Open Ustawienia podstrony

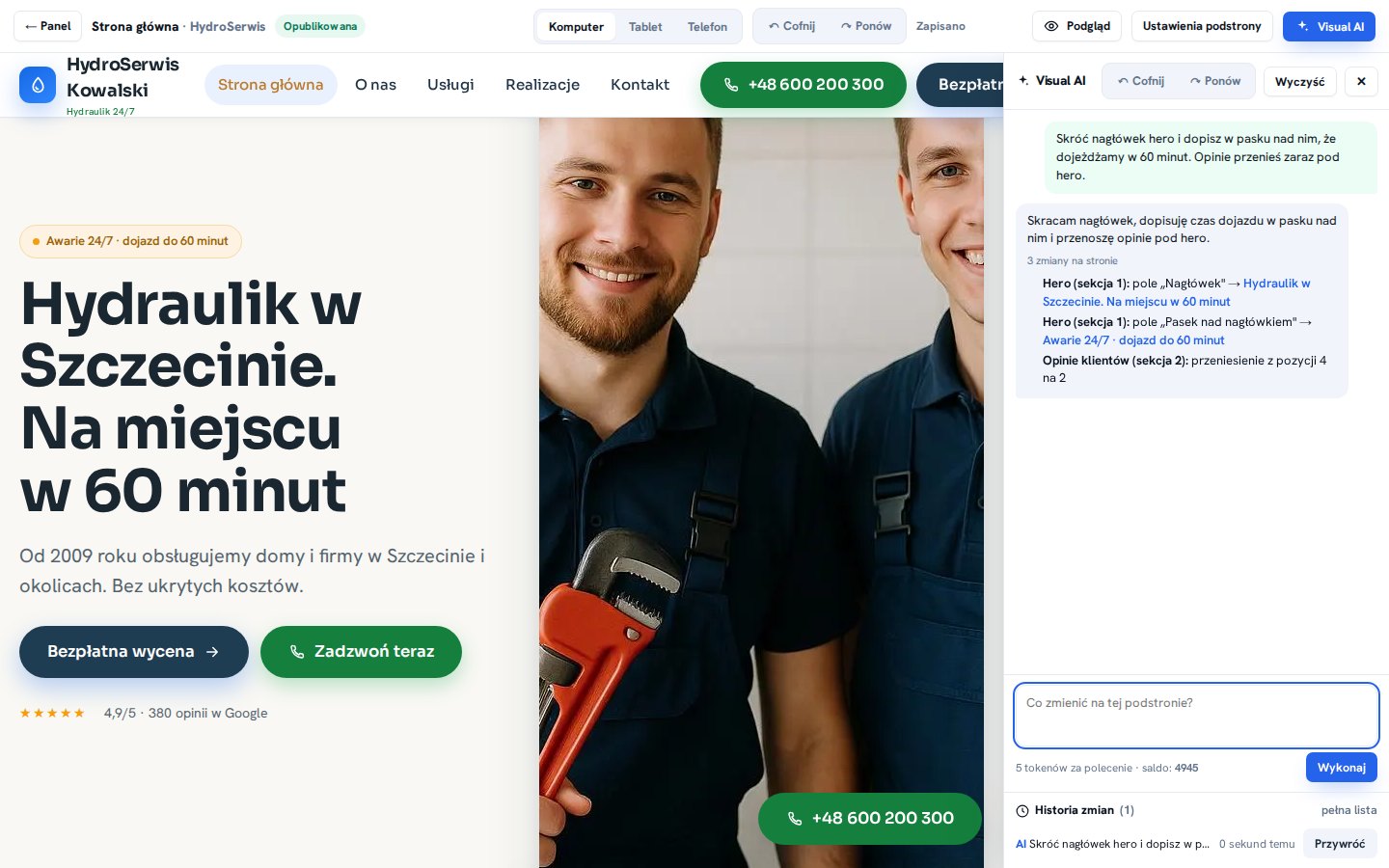click(x=1202, y=26)
